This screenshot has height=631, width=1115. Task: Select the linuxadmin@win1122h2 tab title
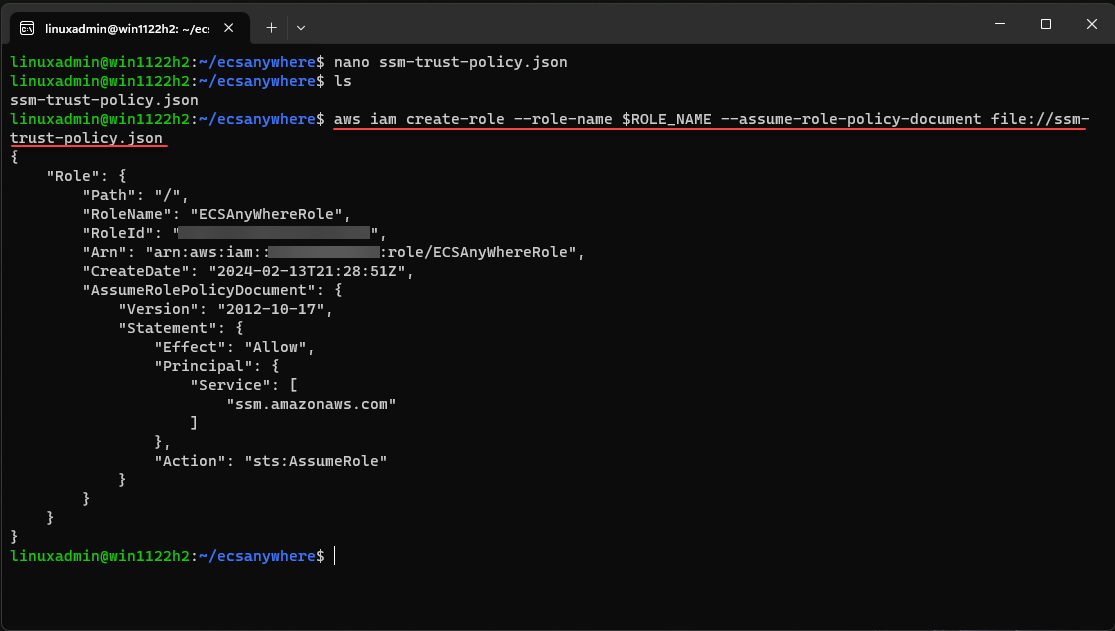click(128, 27)
